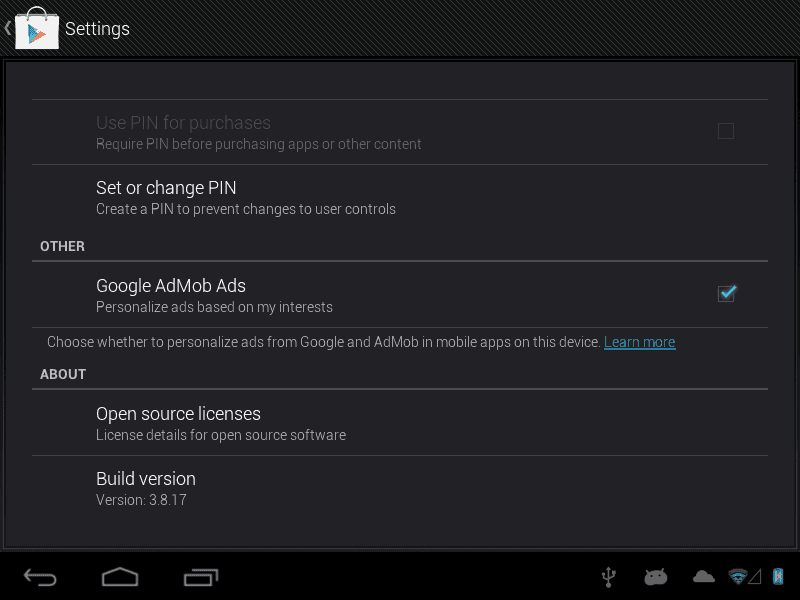The image size is (800, 600).
Task: Follow the Learn more link
Action: (639, 342)
